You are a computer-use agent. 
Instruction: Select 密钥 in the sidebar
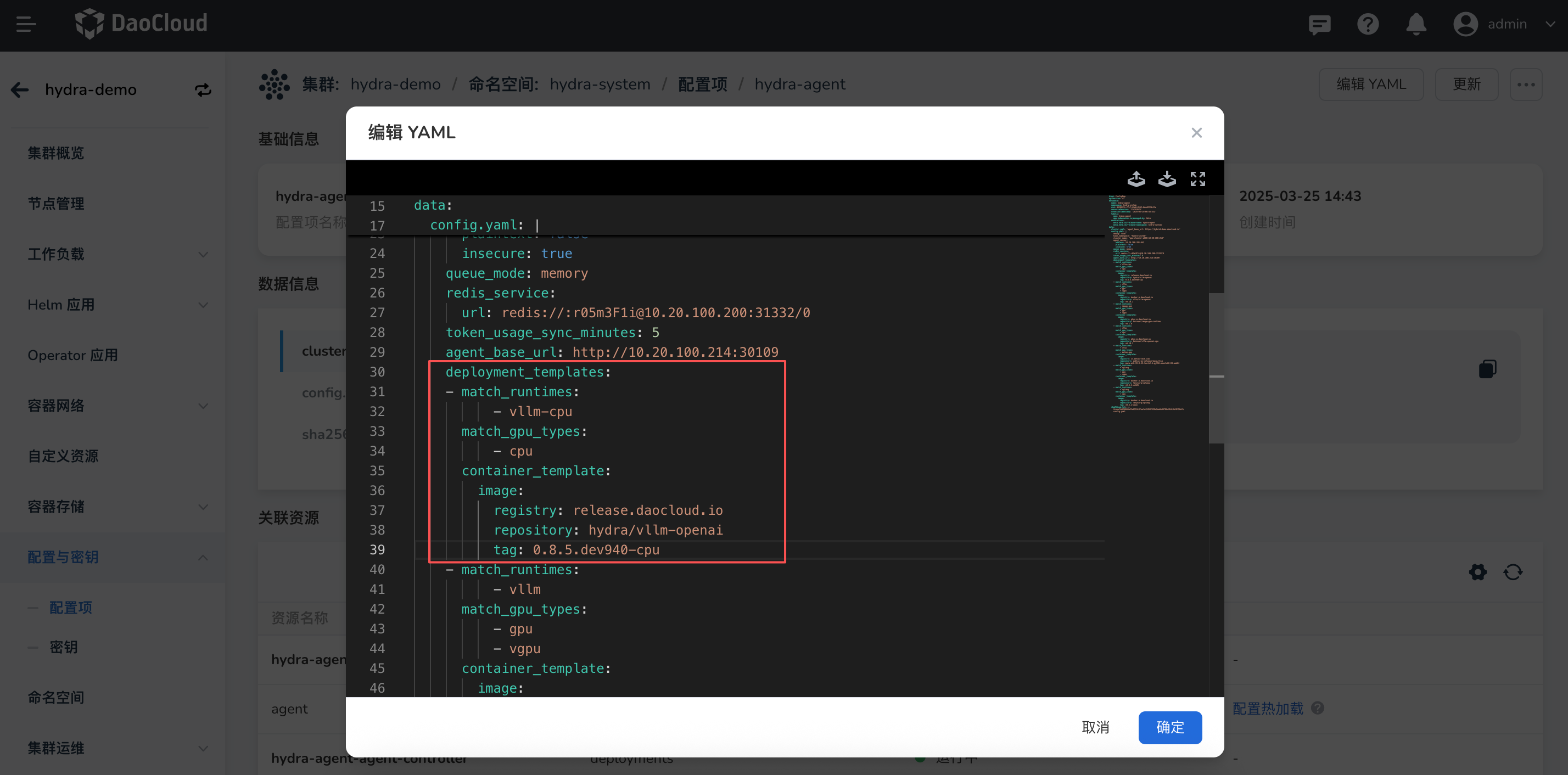point(63,647)
